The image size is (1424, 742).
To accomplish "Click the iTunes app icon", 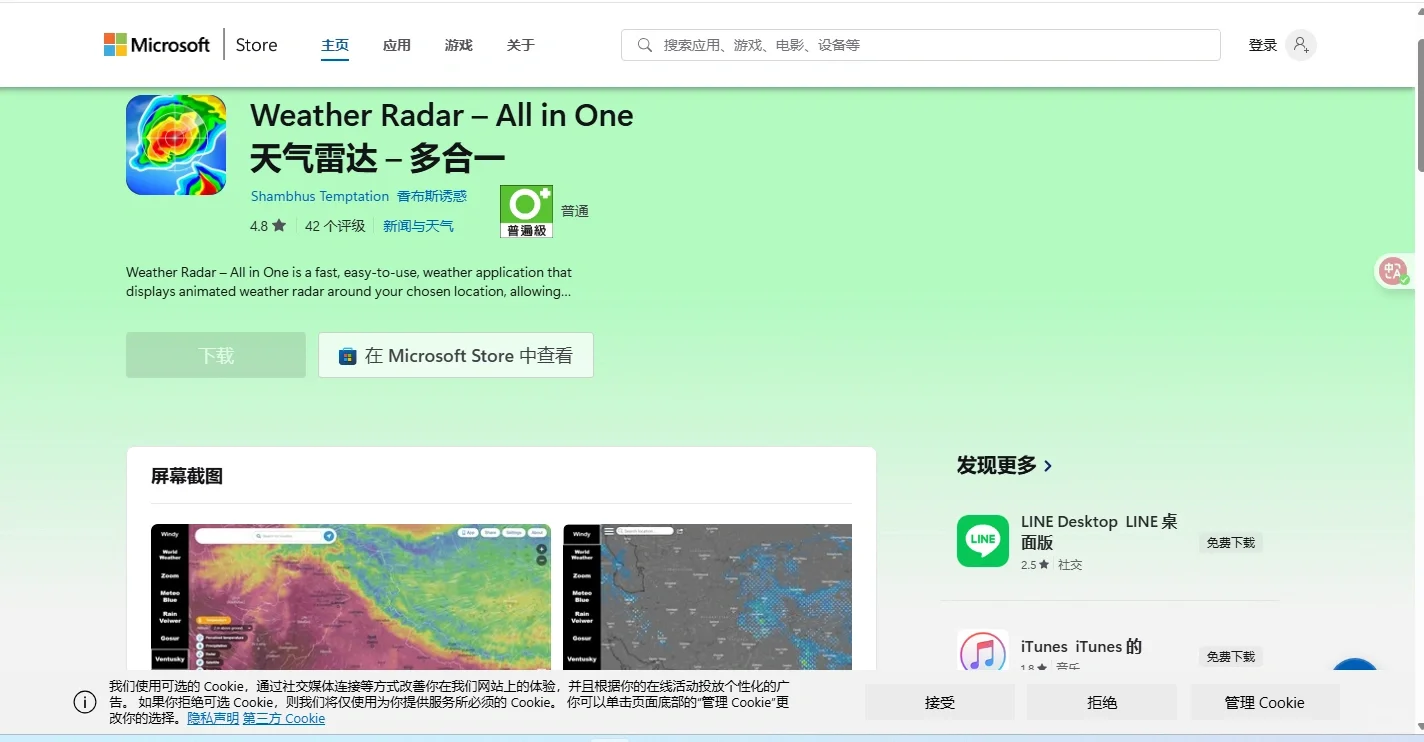I will point(982,651).
